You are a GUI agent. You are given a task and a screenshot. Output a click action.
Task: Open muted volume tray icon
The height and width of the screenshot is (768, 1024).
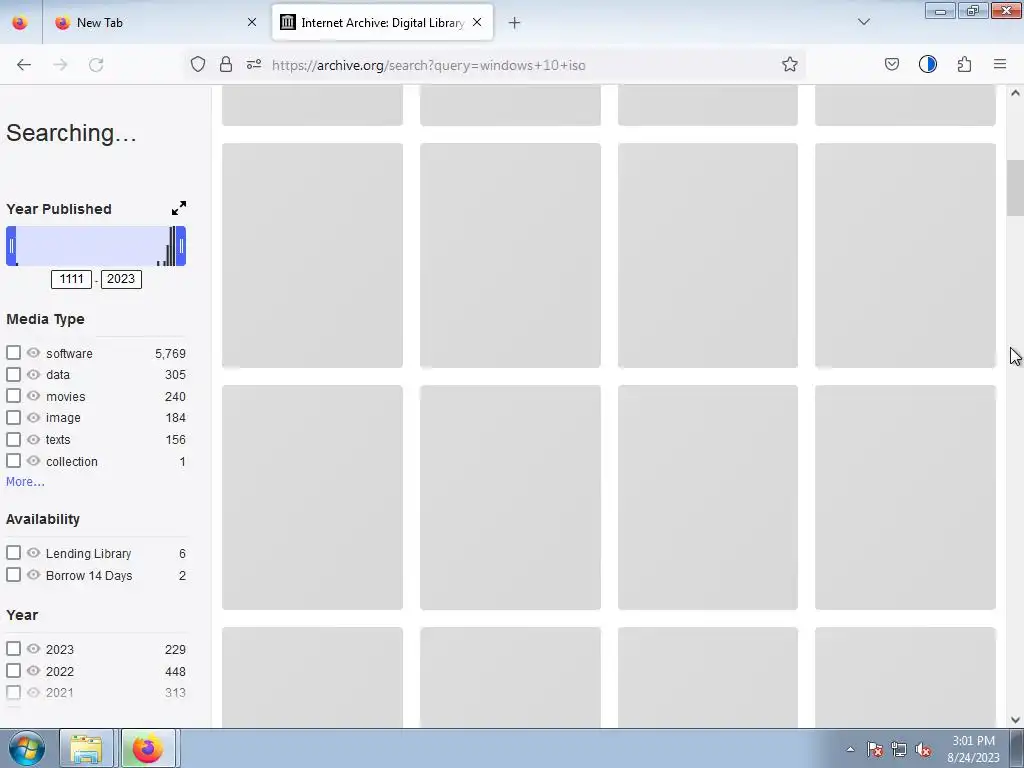[x=923, y=750]
